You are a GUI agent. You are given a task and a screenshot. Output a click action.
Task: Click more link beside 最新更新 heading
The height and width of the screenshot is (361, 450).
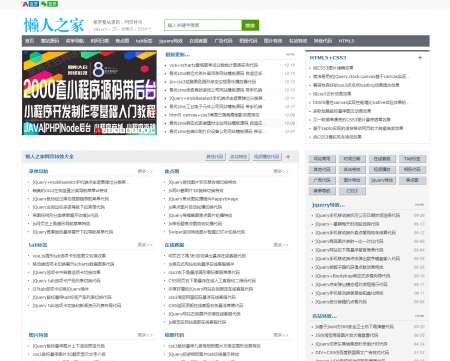point(290,54)
